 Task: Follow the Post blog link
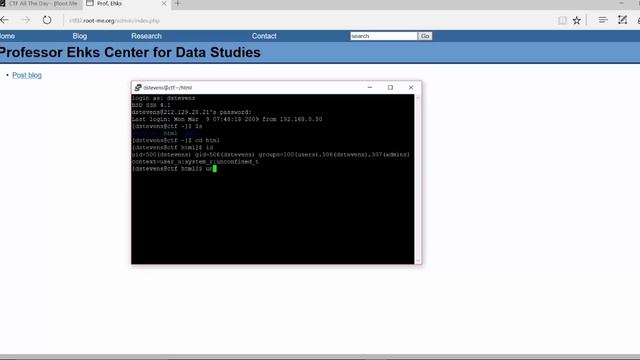[x=27, y=75]
